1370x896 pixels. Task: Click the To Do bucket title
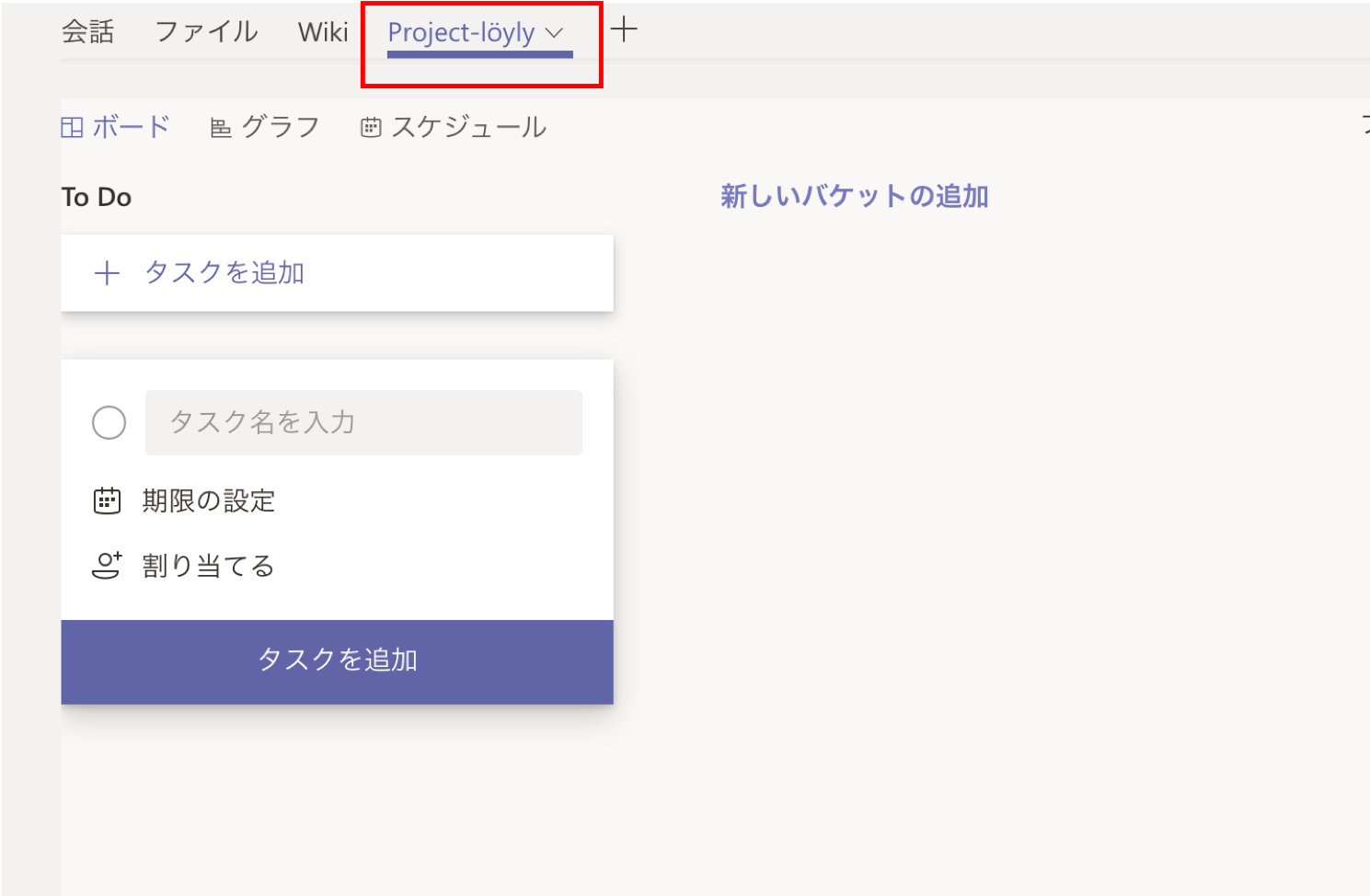pyautogui.click(x=97, y=197)
